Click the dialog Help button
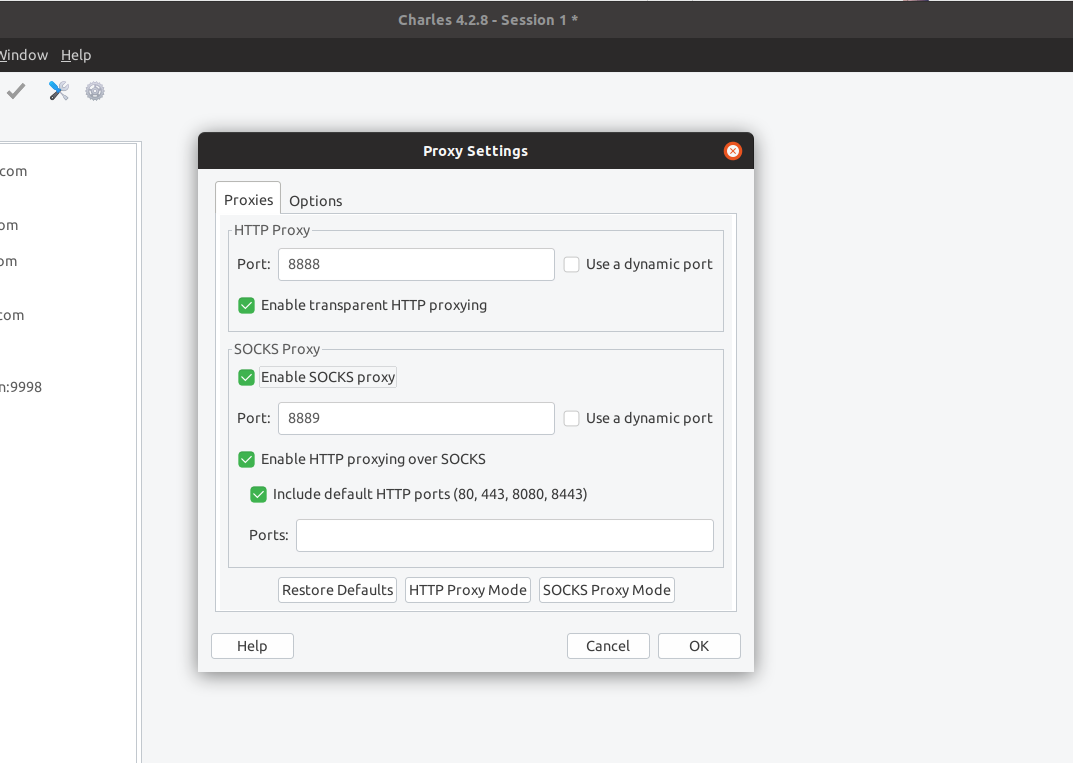Image resolution: width=1073 pixels, height=763 pixels. pyautogui.click(x=253, y=646)
